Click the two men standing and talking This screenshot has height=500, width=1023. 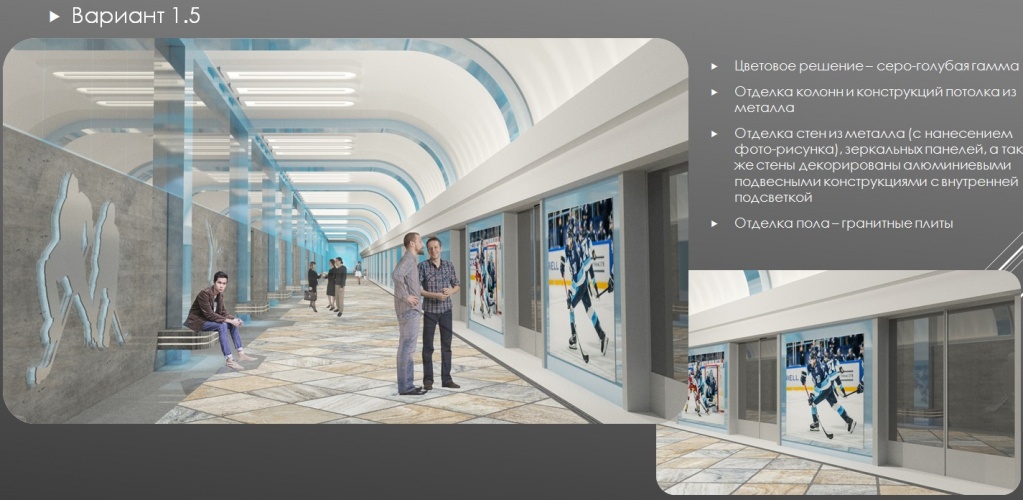(424, 310)
